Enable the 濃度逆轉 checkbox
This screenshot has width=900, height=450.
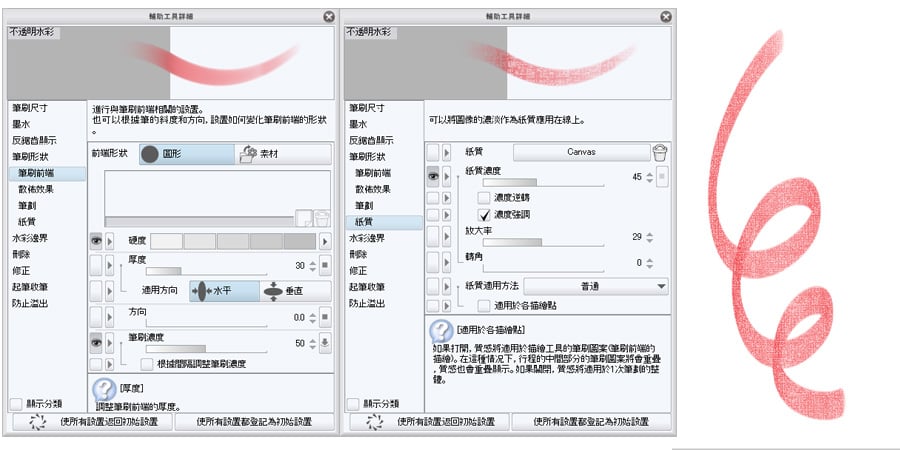click(x=485, y=198)
